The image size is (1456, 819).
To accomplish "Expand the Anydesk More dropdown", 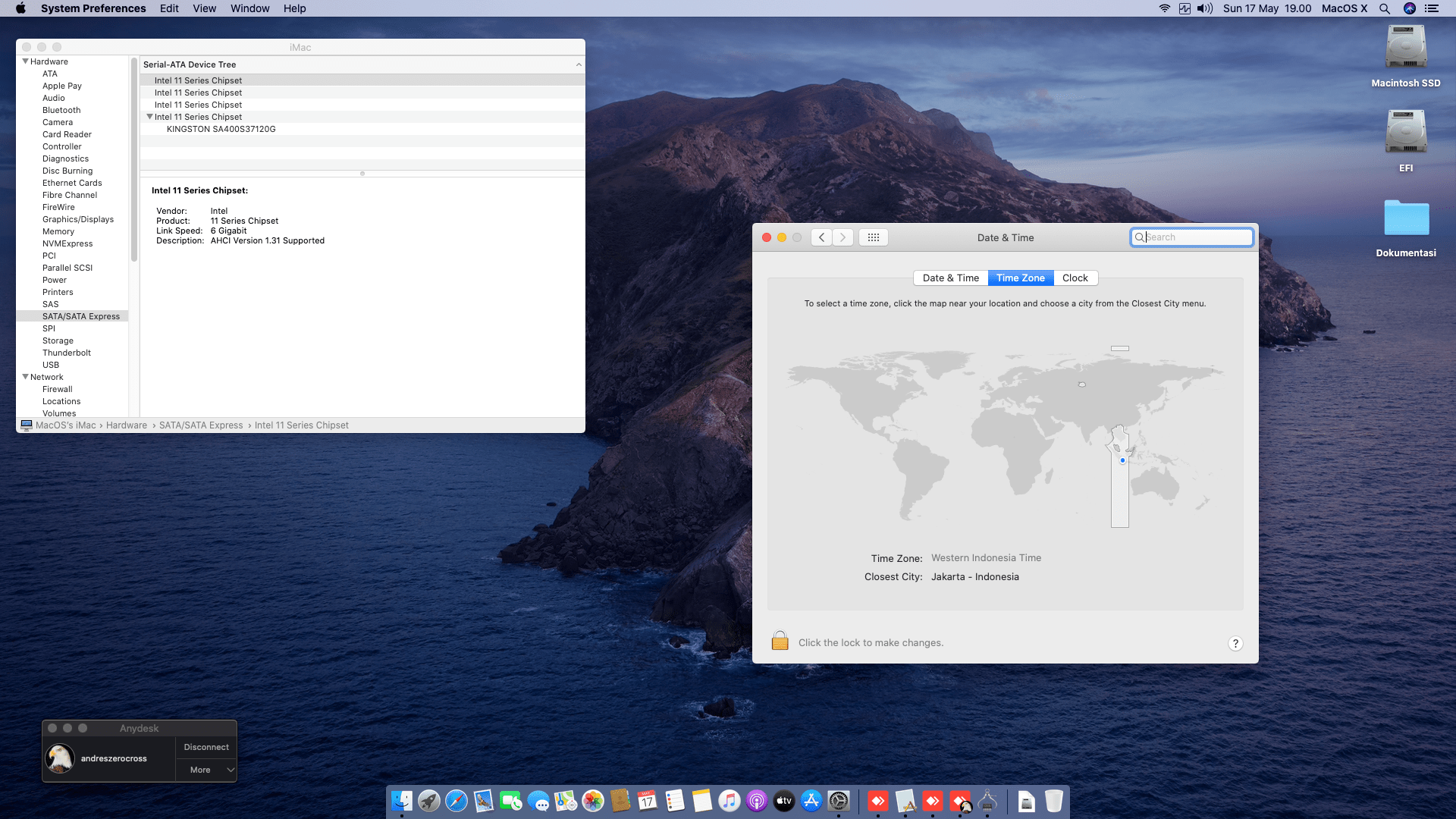I will 206,770.
